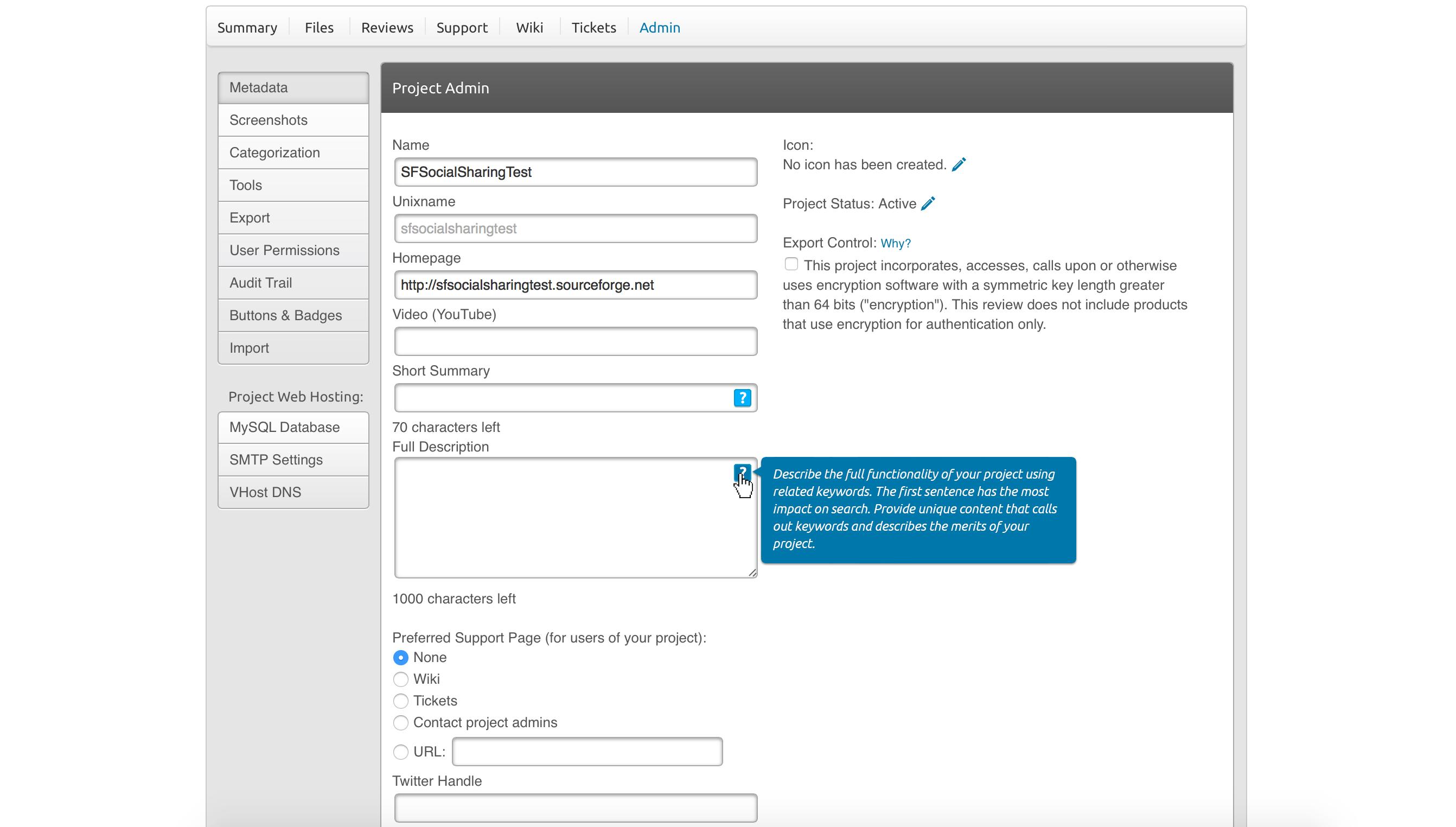The width and height of the screenshot is (1456, 827).
Task: Select the Wiki support page radio
Action: (x=401, y=679)
